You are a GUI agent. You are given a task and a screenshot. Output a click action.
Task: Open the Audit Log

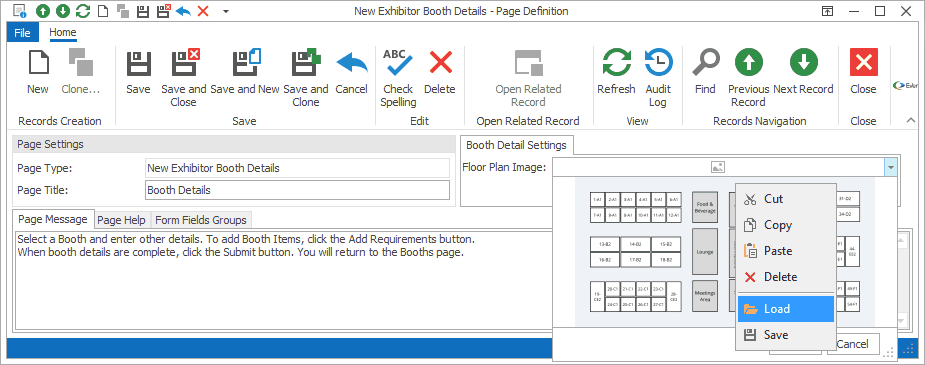pyautogui.click(x=658, y=78)
